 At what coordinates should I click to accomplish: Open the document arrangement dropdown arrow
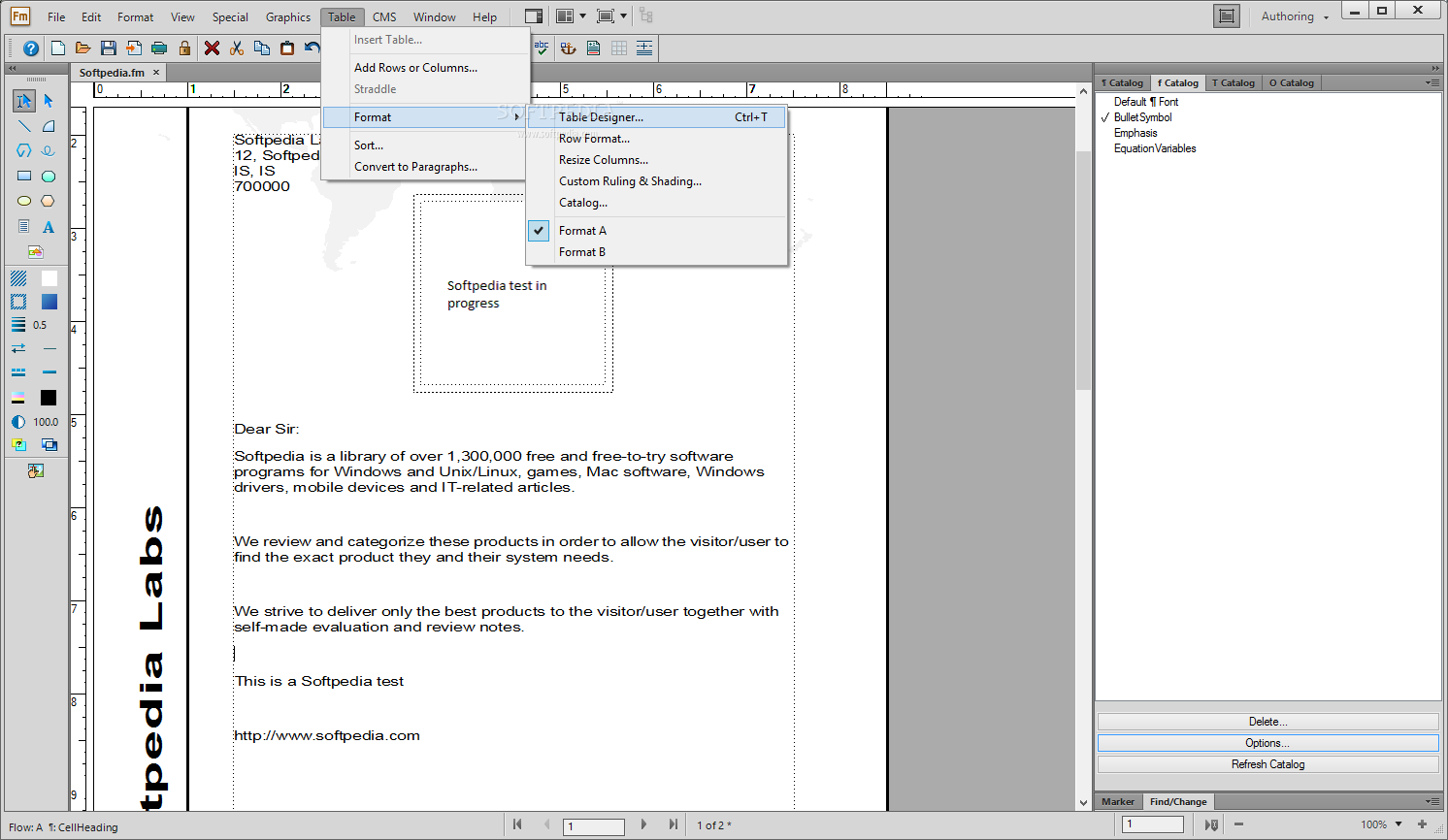pos(582,16)
